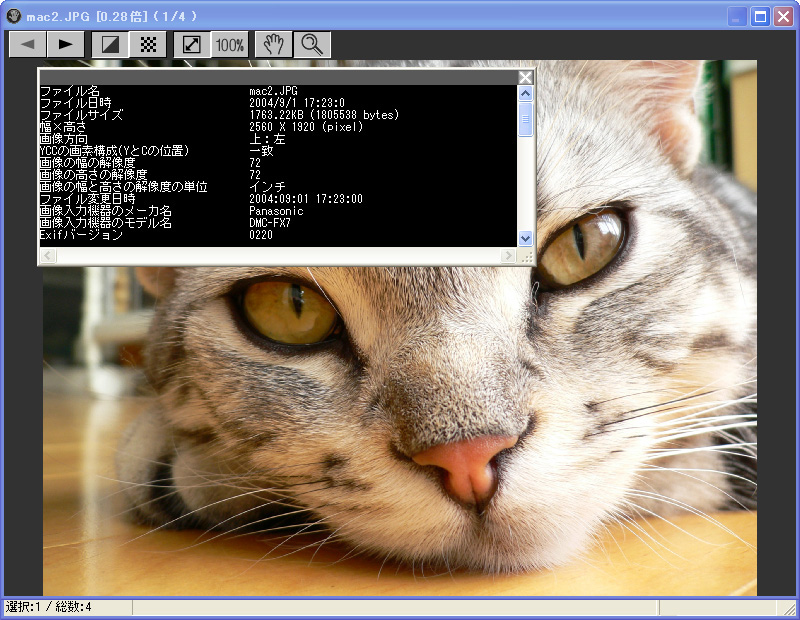Set zoom to 100% actual size
Screen dimensions: 800x620
coord(230,44)
